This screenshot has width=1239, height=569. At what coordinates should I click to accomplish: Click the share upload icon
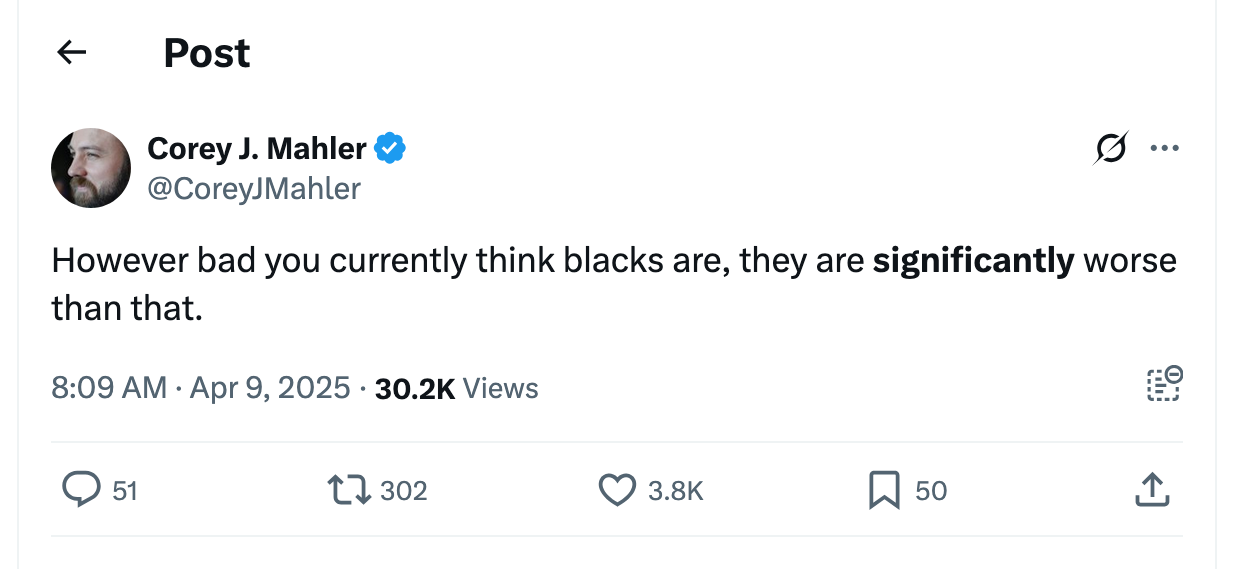[x=1151, y=490]
